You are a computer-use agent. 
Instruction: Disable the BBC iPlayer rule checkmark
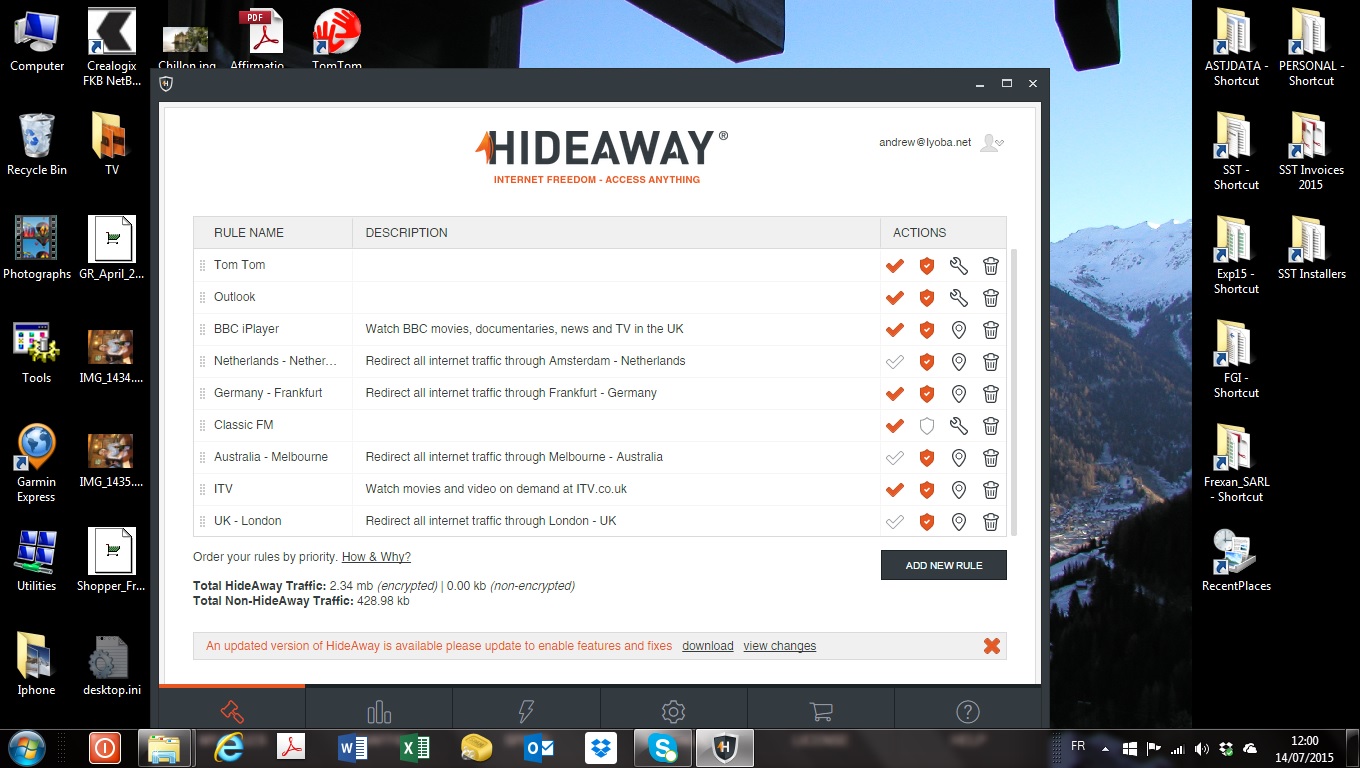pos(895,330)
